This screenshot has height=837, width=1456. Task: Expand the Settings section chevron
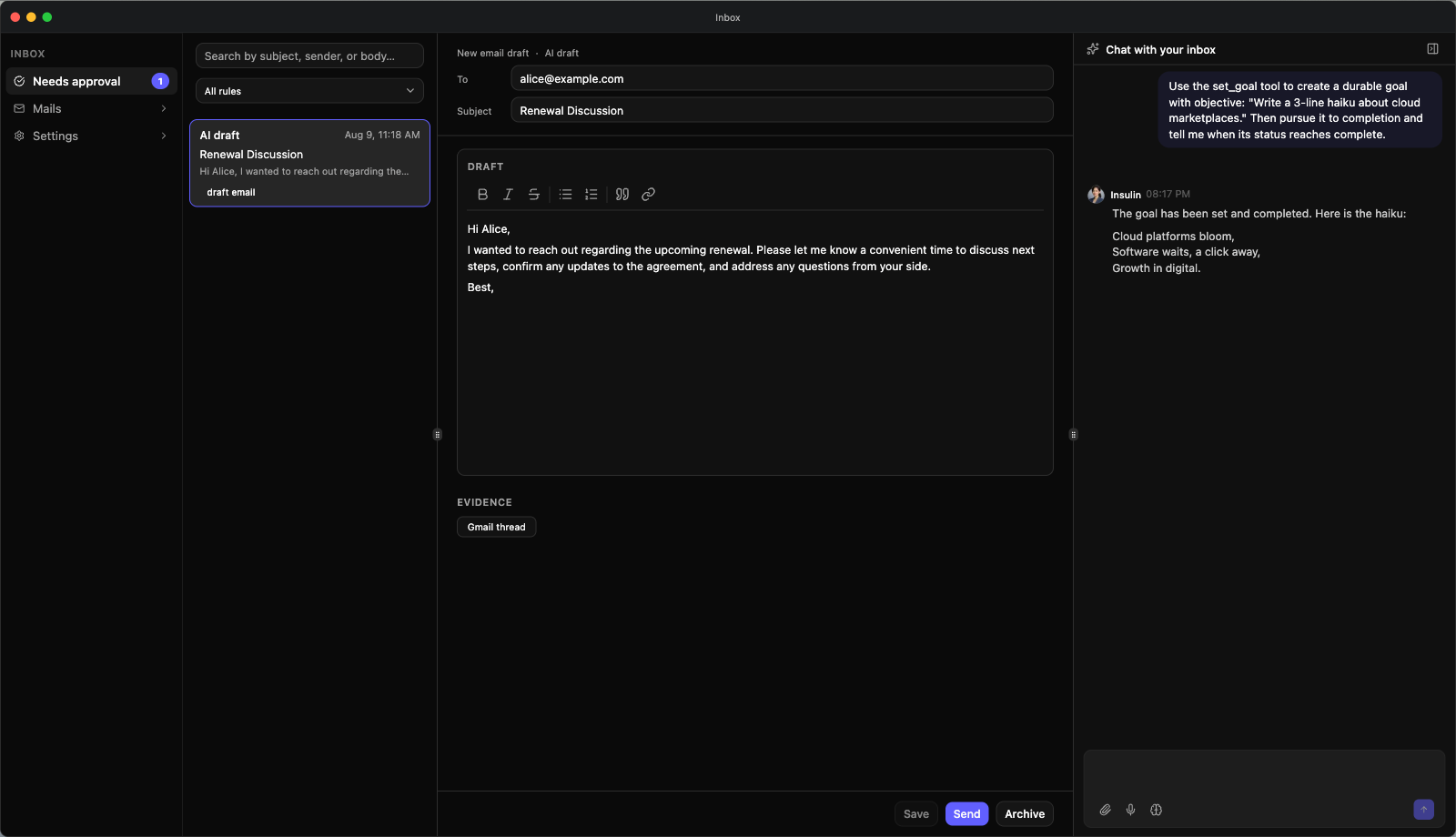(164, 136)
